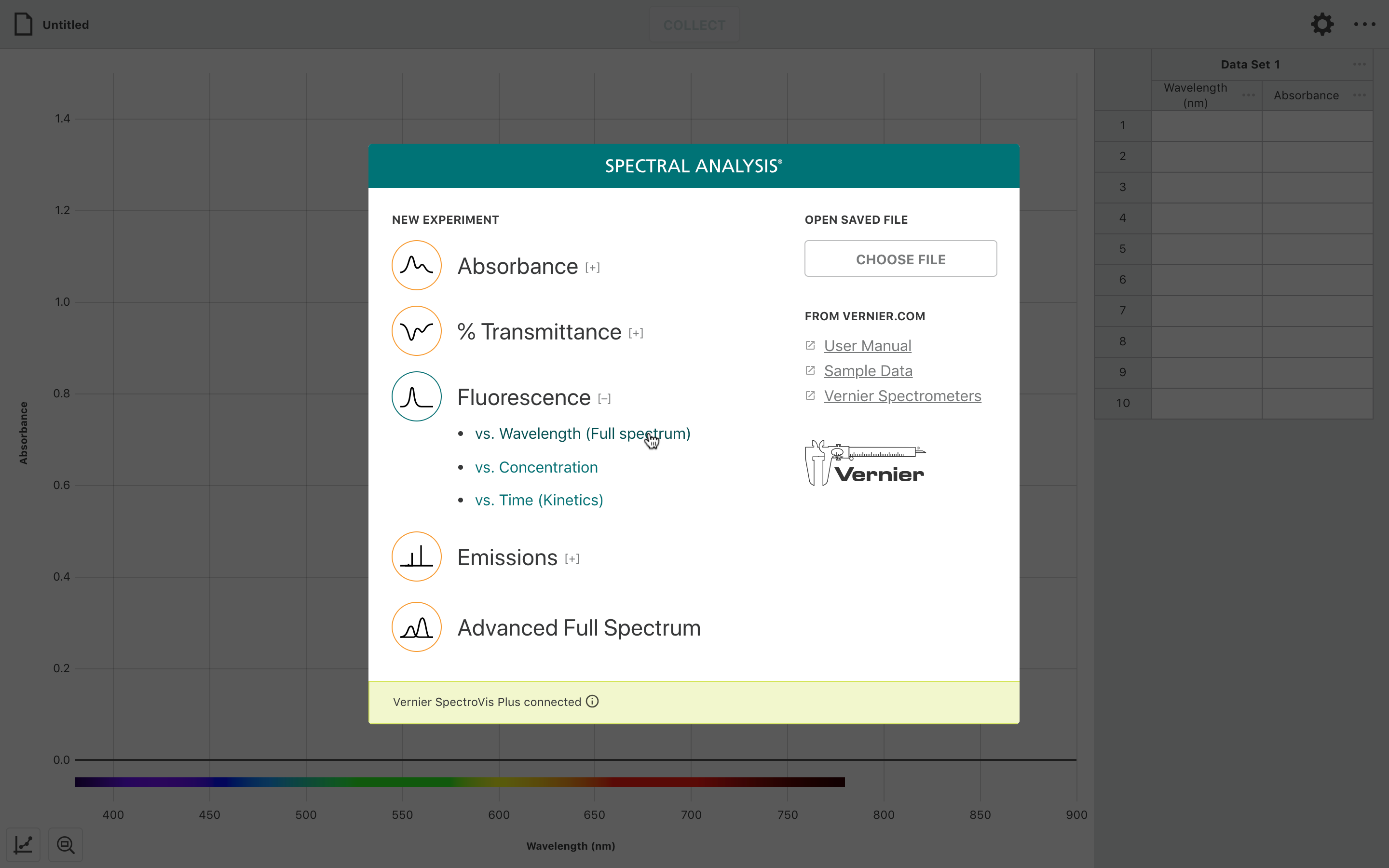
Task: Select the Advanced Full Spectrum icon
Action: [416, 627]
